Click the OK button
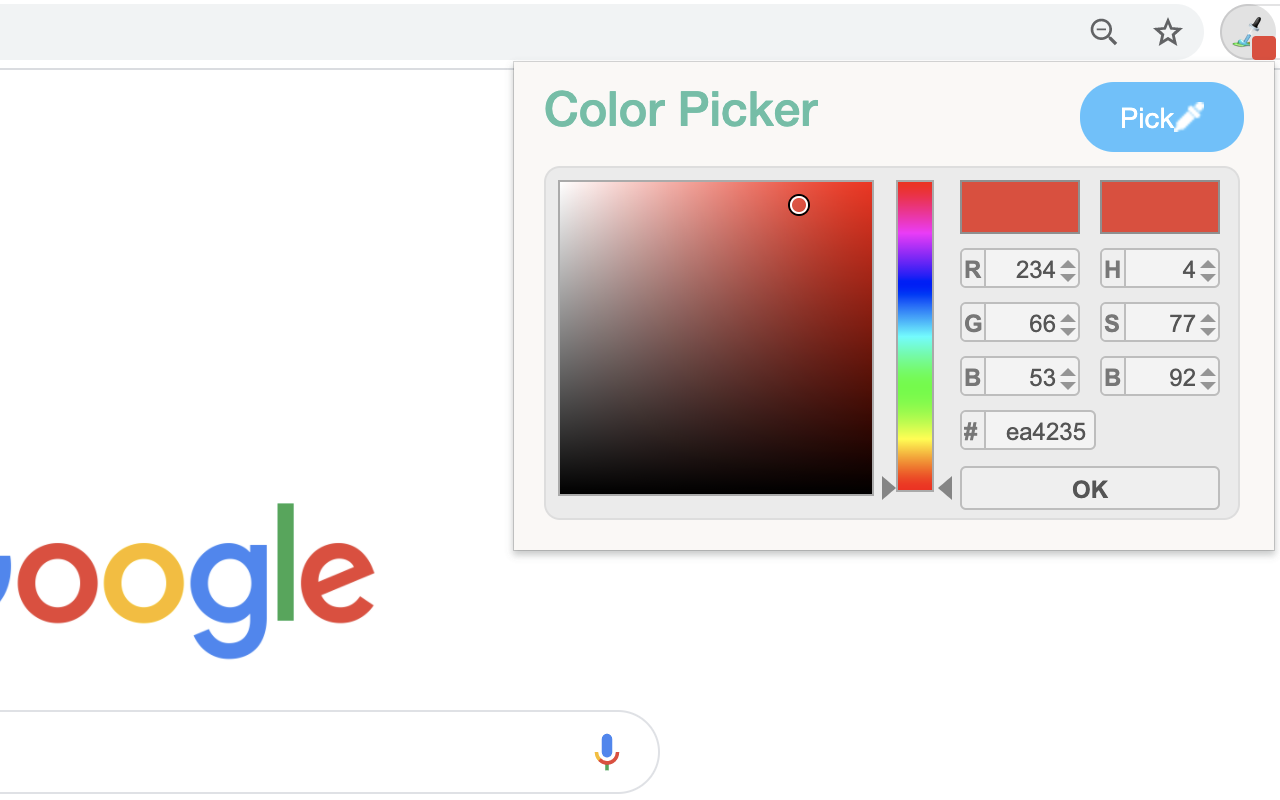 pos(1089,488)
